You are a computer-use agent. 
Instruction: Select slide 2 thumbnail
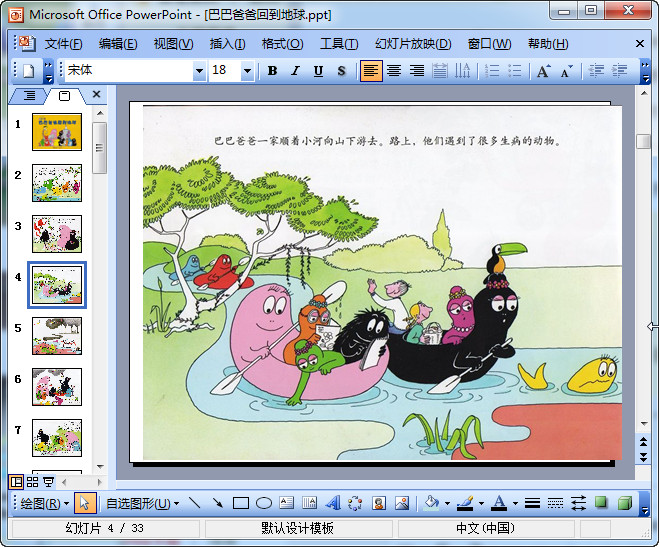point(57,183)
